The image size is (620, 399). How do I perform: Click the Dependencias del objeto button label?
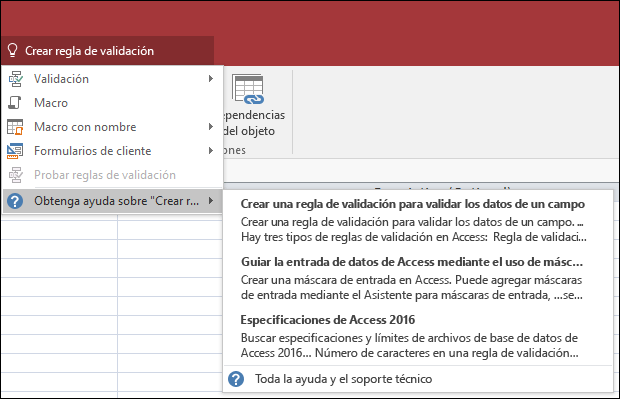[253, 123]
